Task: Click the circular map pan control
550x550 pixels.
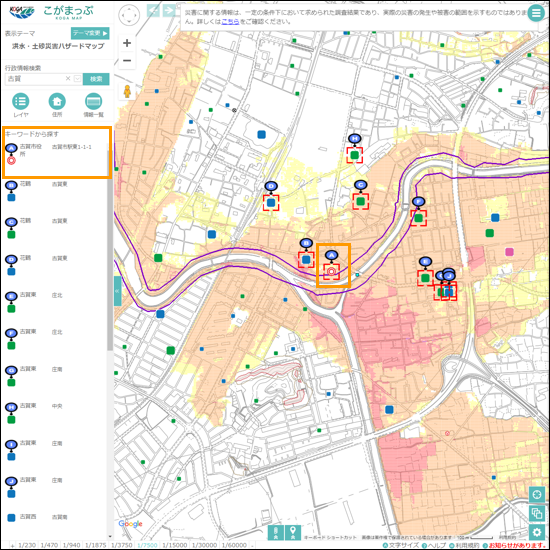Action: pos(129,15)
